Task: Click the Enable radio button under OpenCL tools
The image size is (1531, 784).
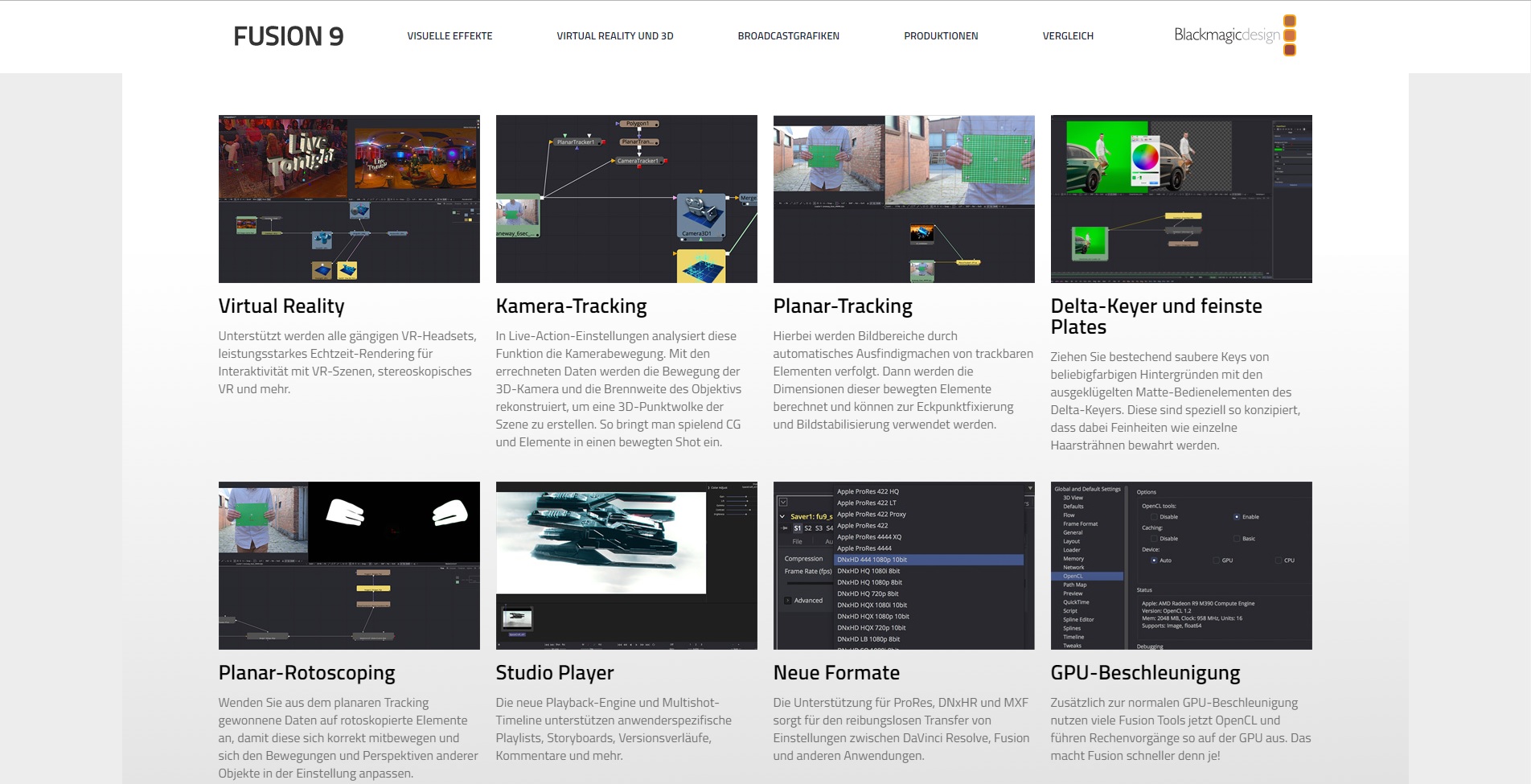Action: click(x=1237, y=517)
